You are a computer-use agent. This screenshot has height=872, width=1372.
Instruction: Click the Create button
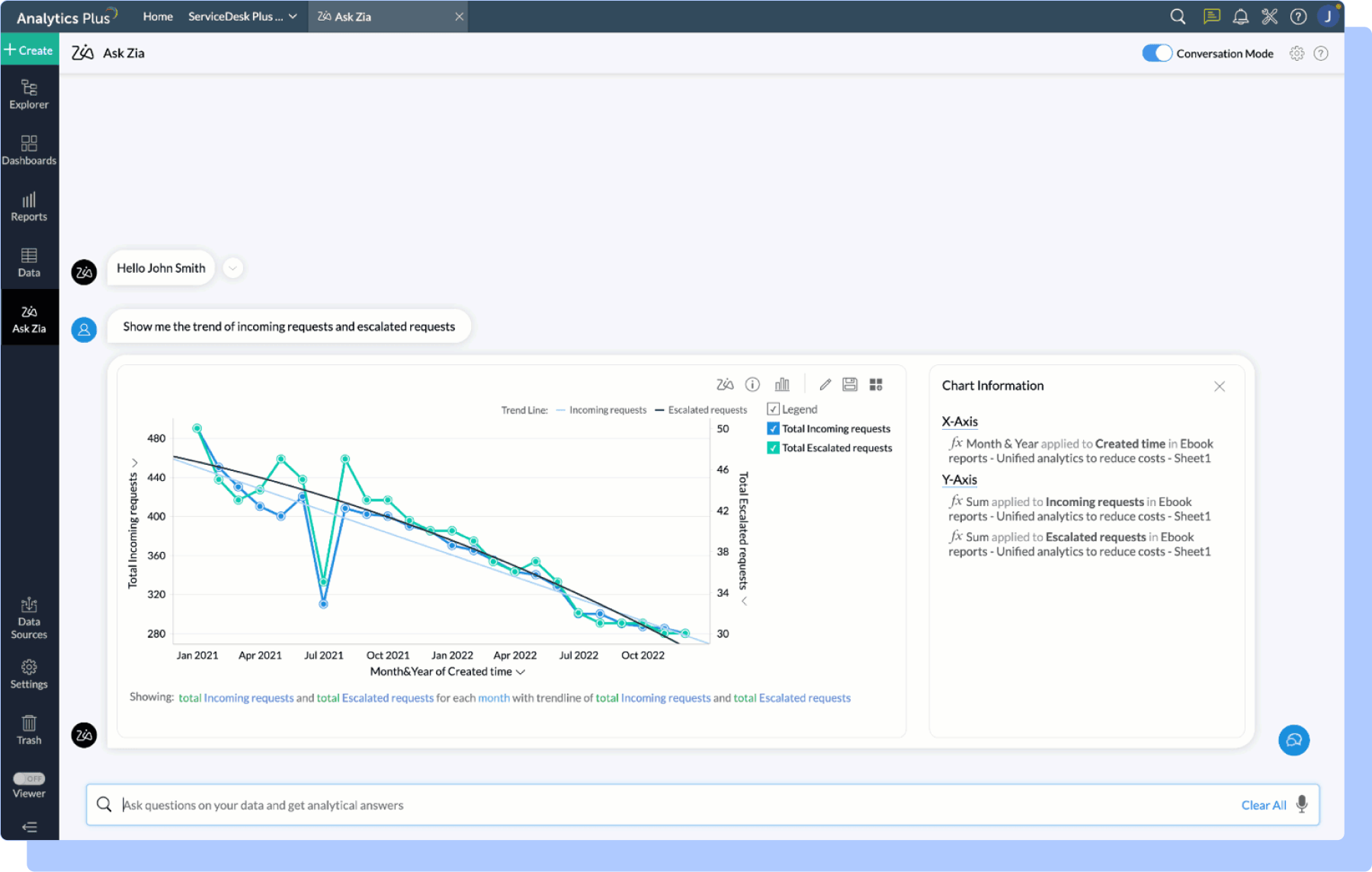[29, 50]
